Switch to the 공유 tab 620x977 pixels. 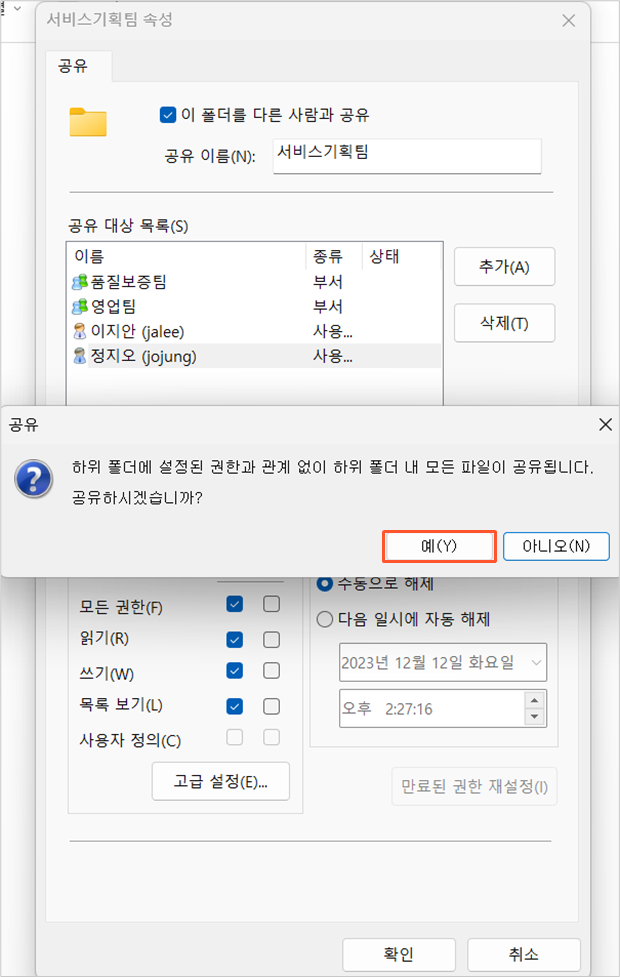click(x=73, y=66)
